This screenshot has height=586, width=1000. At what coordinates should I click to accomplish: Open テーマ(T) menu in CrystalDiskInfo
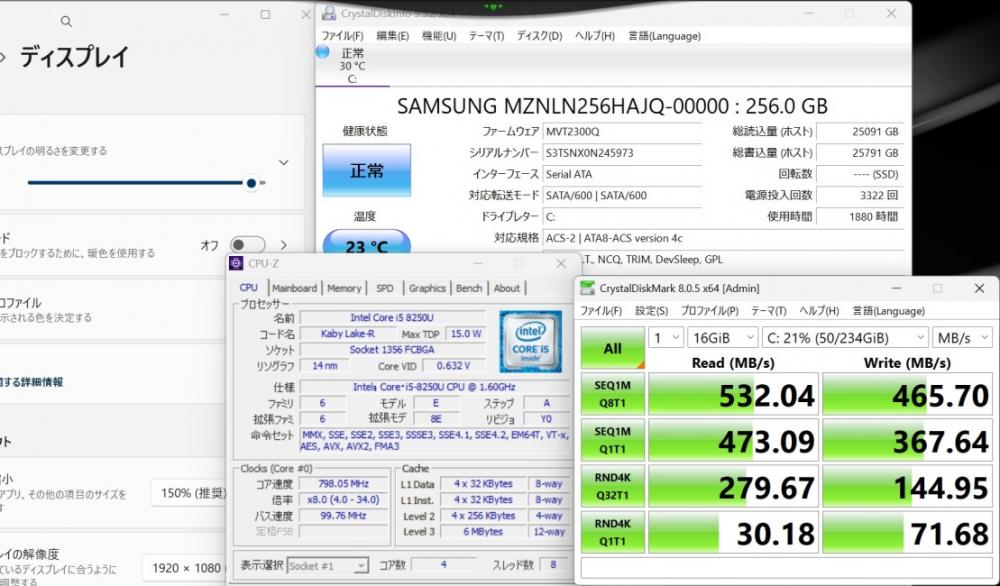point(486,36)
